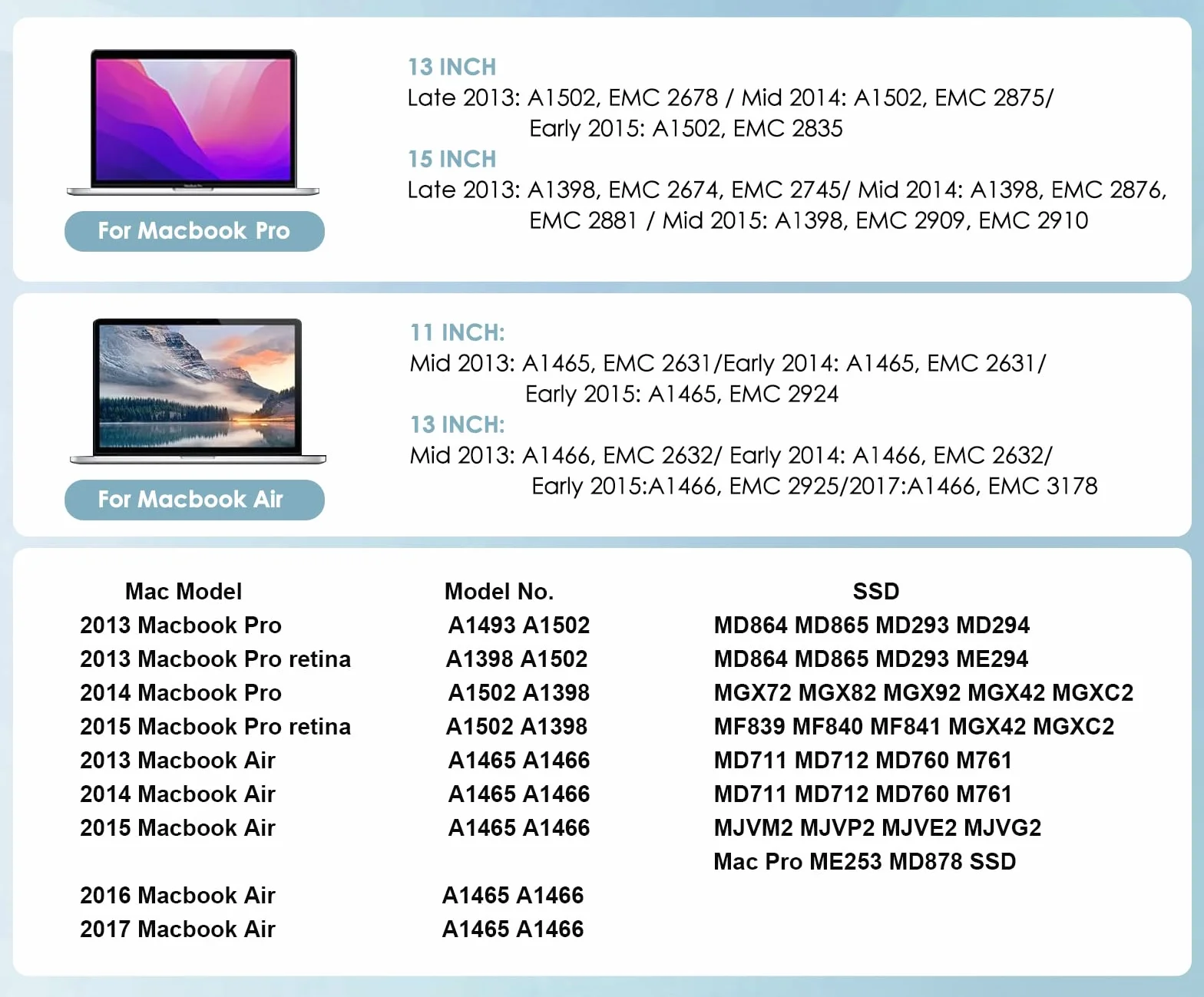Screen dimensions: 1204x997
Task: Click the 'MD864 MD865 MD293 ME294' SSD cell
Action: [871, 659]
